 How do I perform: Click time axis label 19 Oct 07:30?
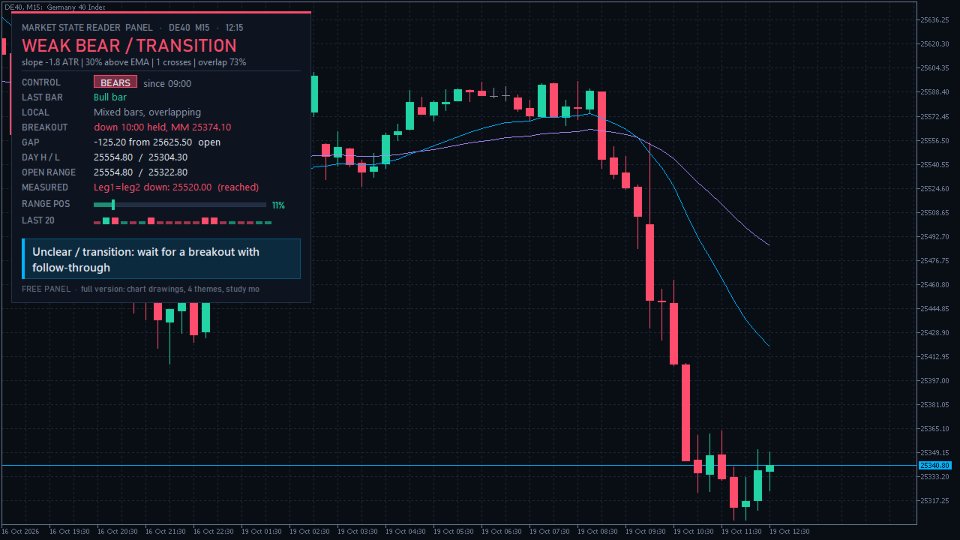pos(549,531)
